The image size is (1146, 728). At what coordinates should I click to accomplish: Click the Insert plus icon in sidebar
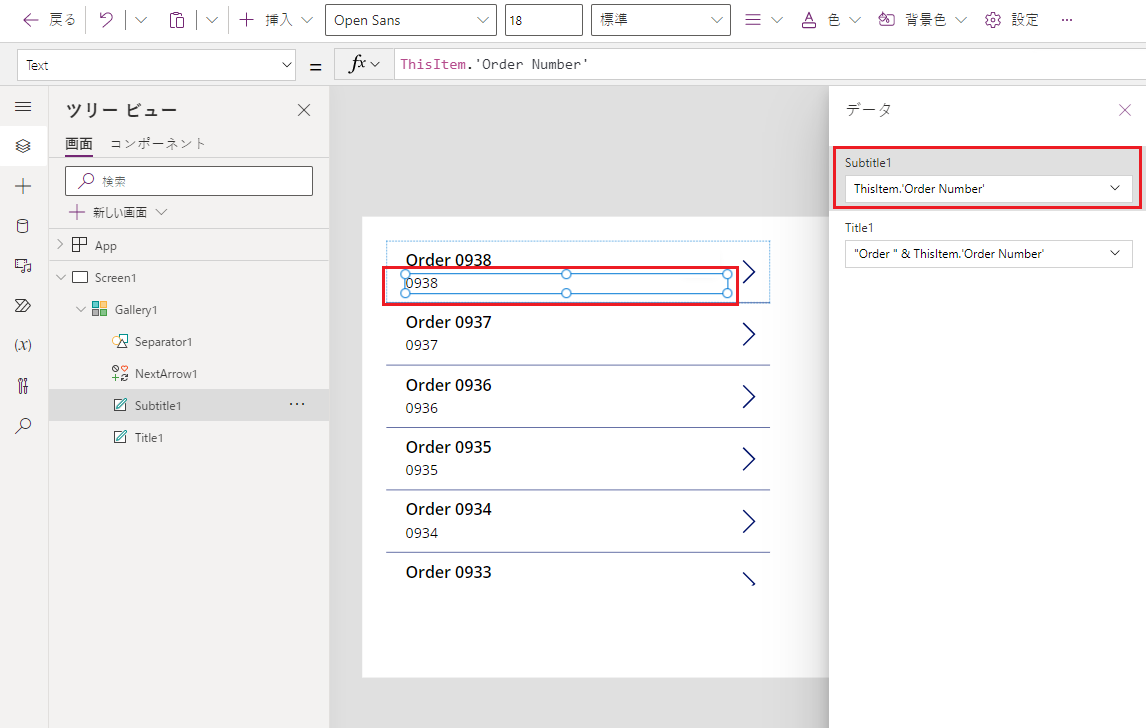23,186
